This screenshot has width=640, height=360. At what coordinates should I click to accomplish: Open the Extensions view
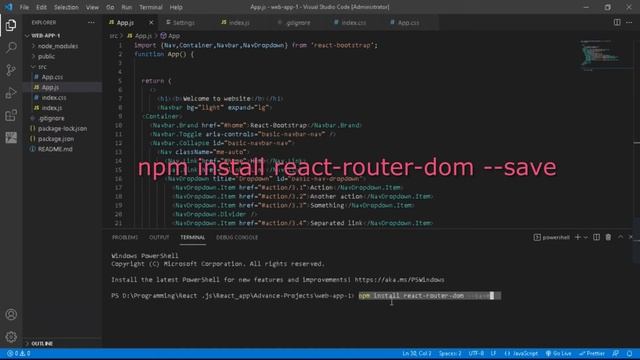(x=11, y=116)
